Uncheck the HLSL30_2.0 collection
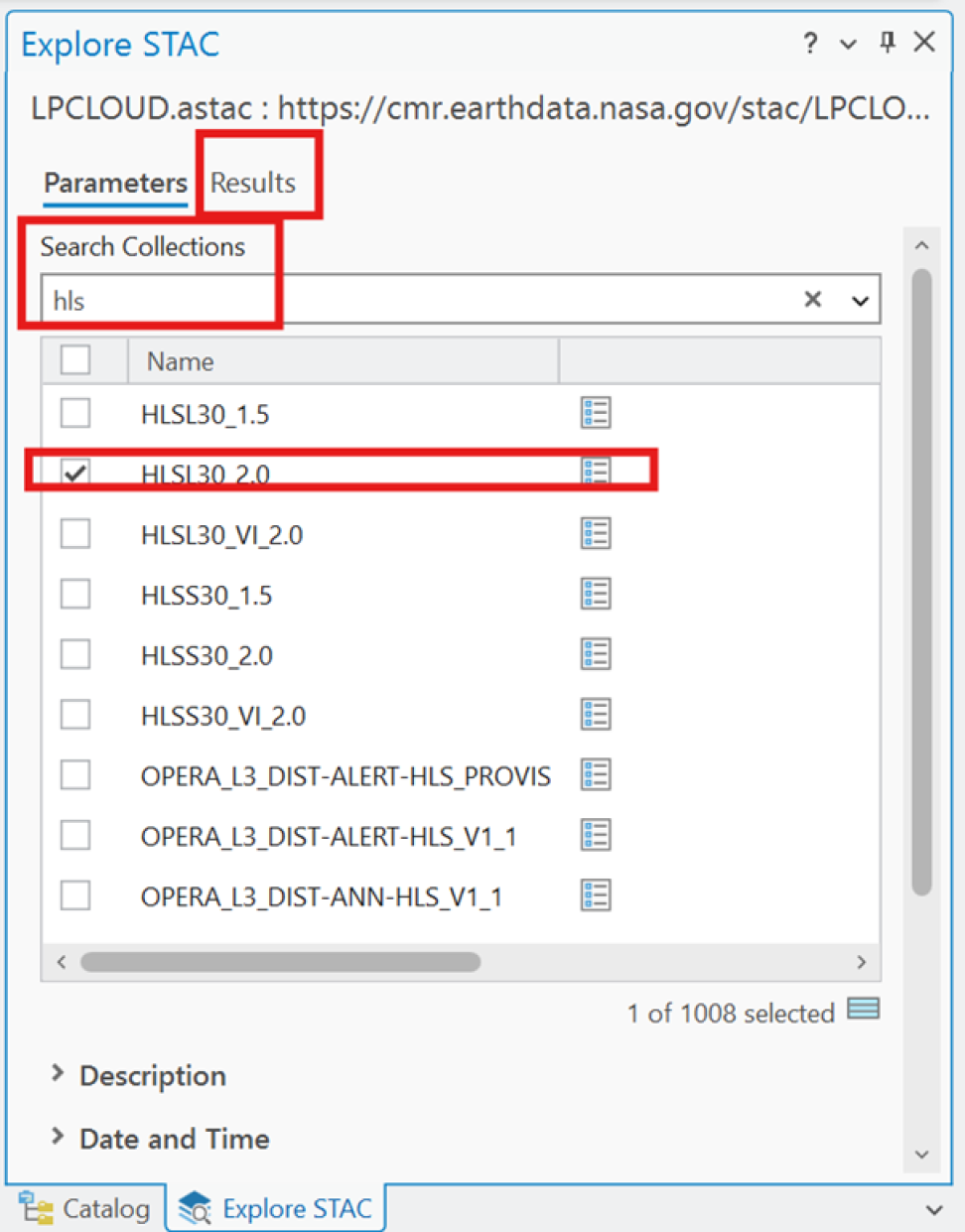 click(75, 474)
